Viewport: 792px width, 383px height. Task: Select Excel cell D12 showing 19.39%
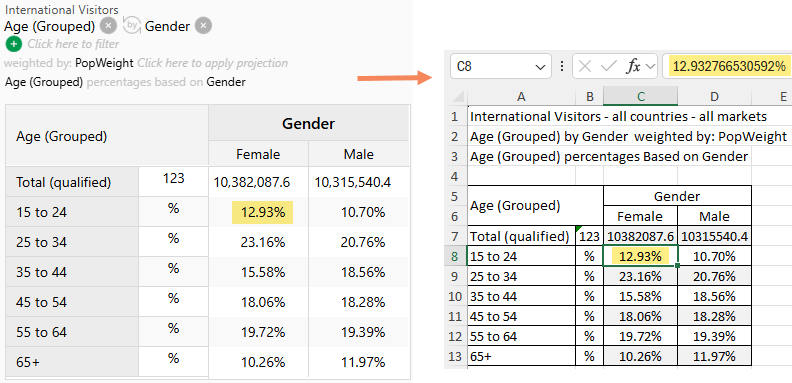(714, 336)
